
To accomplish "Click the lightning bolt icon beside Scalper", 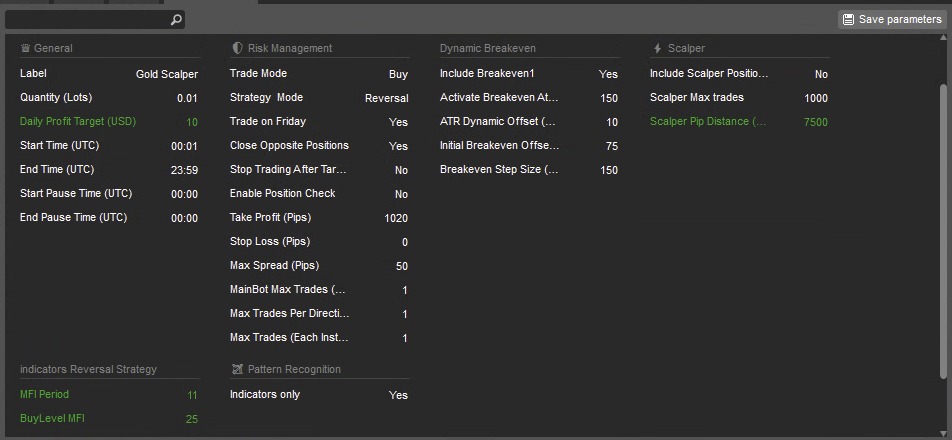I will pos(657,48).
